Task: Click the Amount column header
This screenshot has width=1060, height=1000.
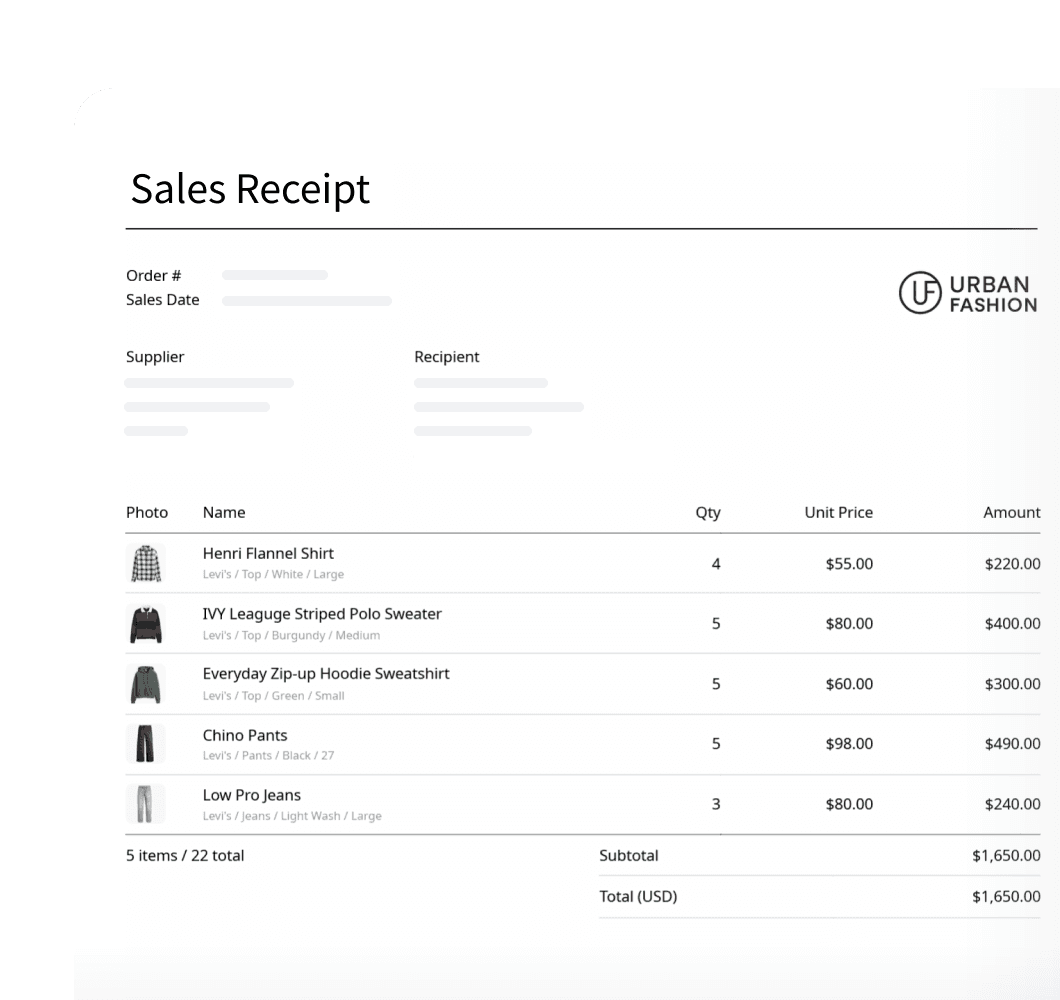Action: pyautogui.click(x=1011, y=513)
